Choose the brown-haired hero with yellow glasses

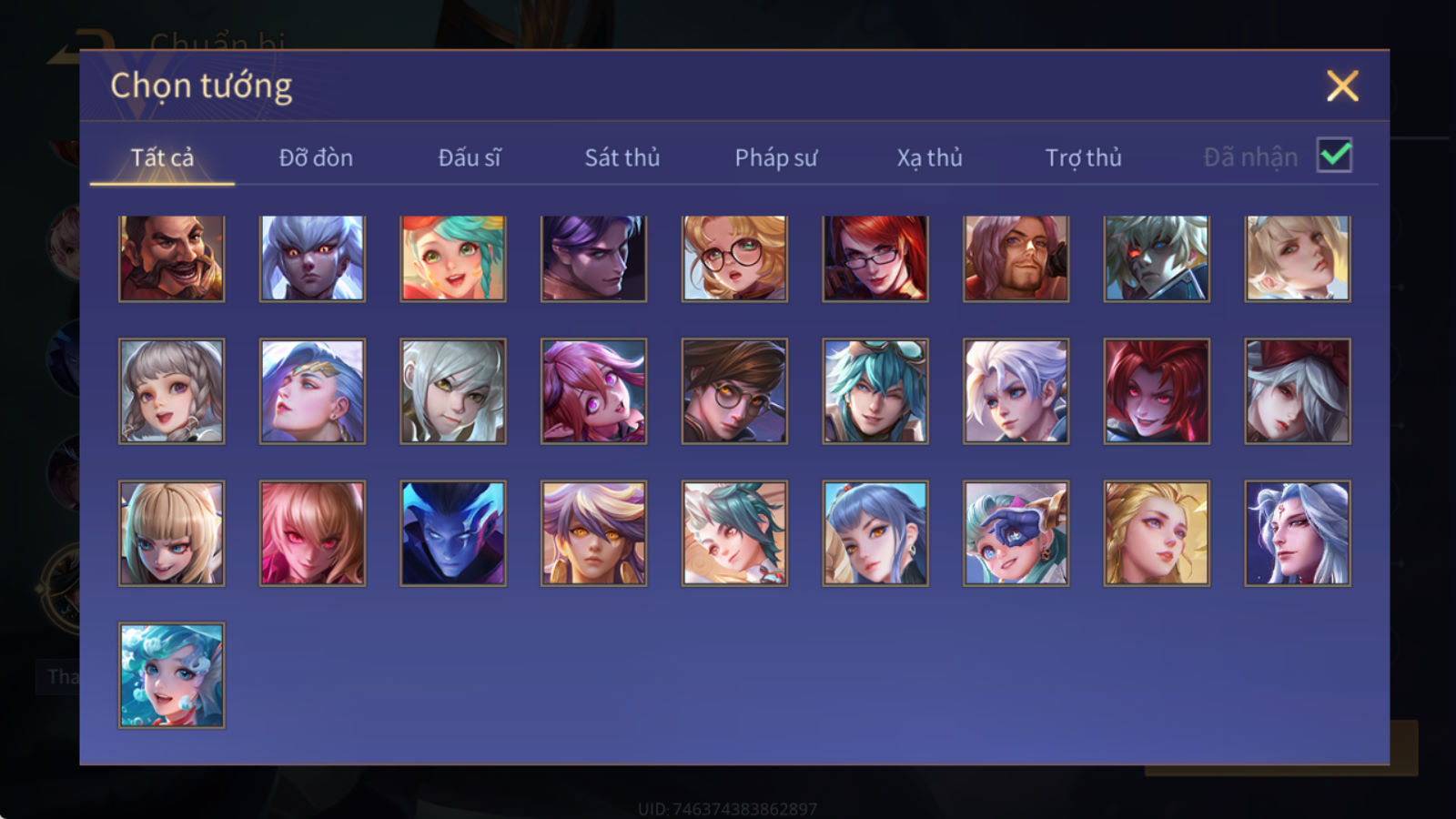(734, 391)
